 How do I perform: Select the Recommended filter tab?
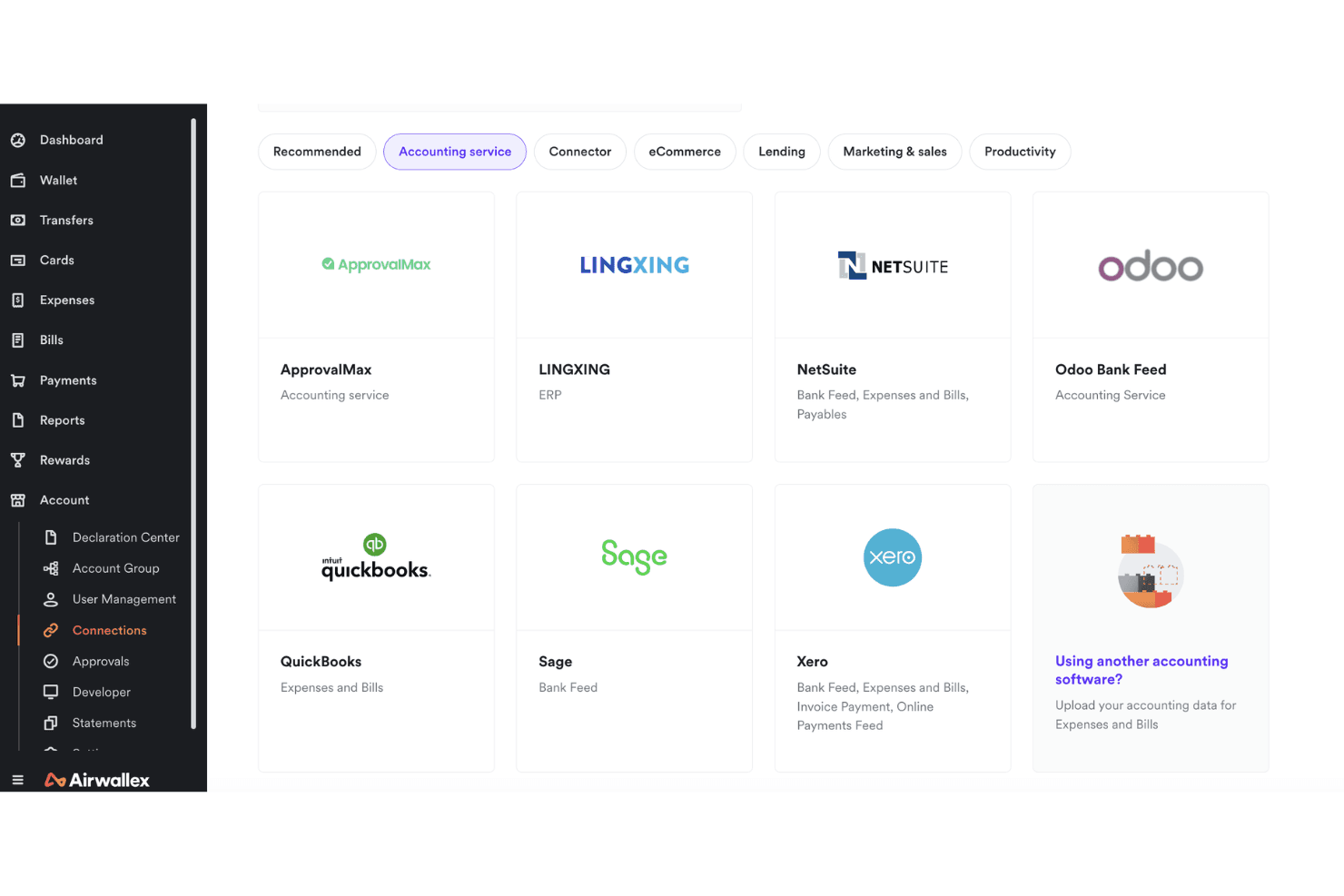pyautogui.click(x=317, y=152)
